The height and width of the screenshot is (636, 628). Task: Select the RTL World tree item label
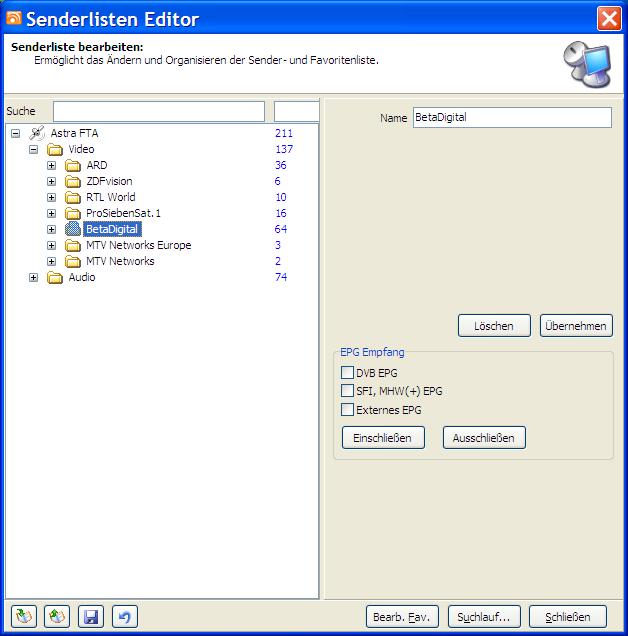click(111, 197)
